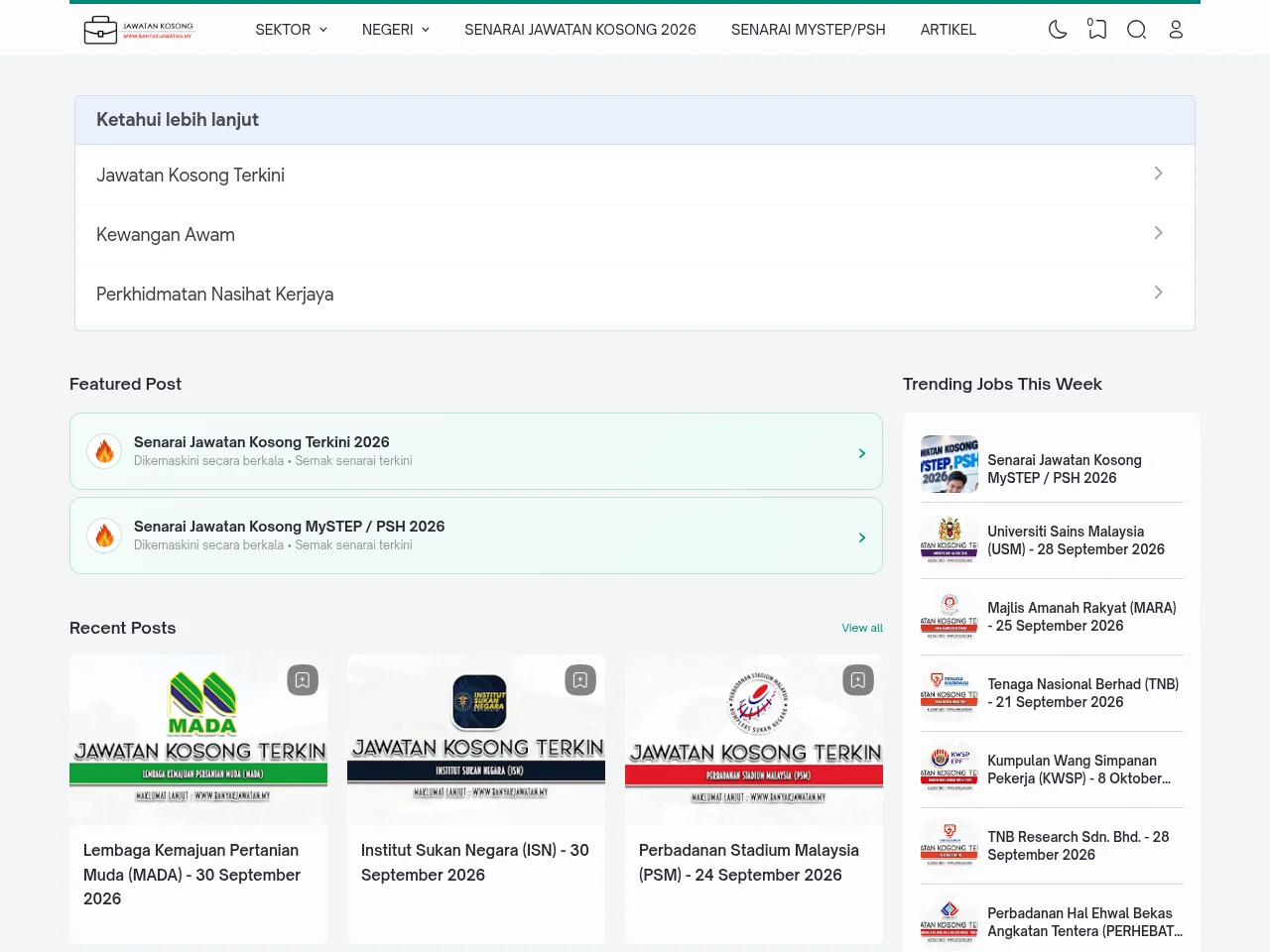Click the chevron on the Kewangan Awam row
Screen dimensions: 1270x952
click(x=1158, y=233)
